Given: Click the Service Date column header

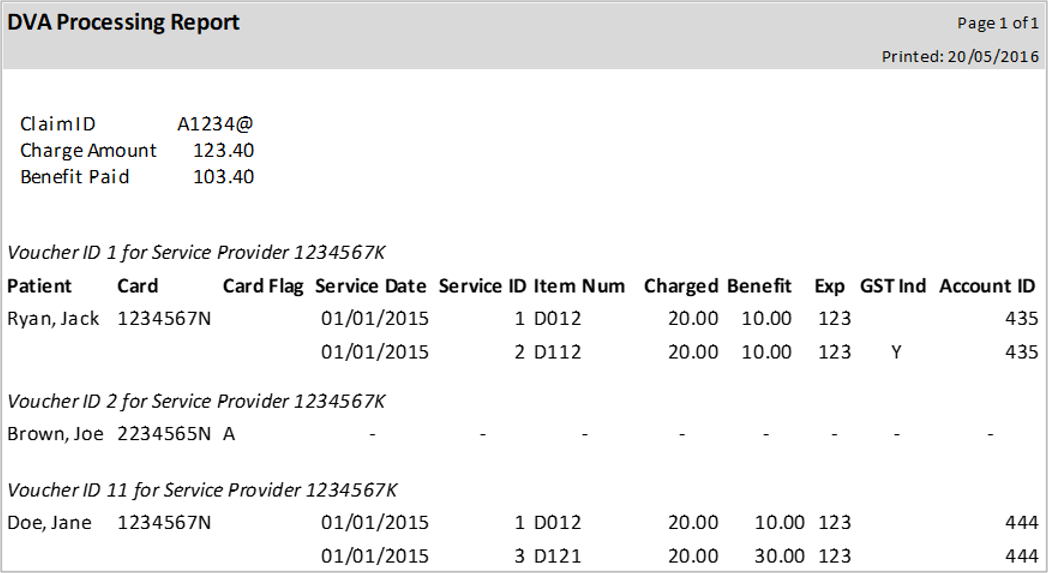Looking at the screenshot, I should (371, 286).
